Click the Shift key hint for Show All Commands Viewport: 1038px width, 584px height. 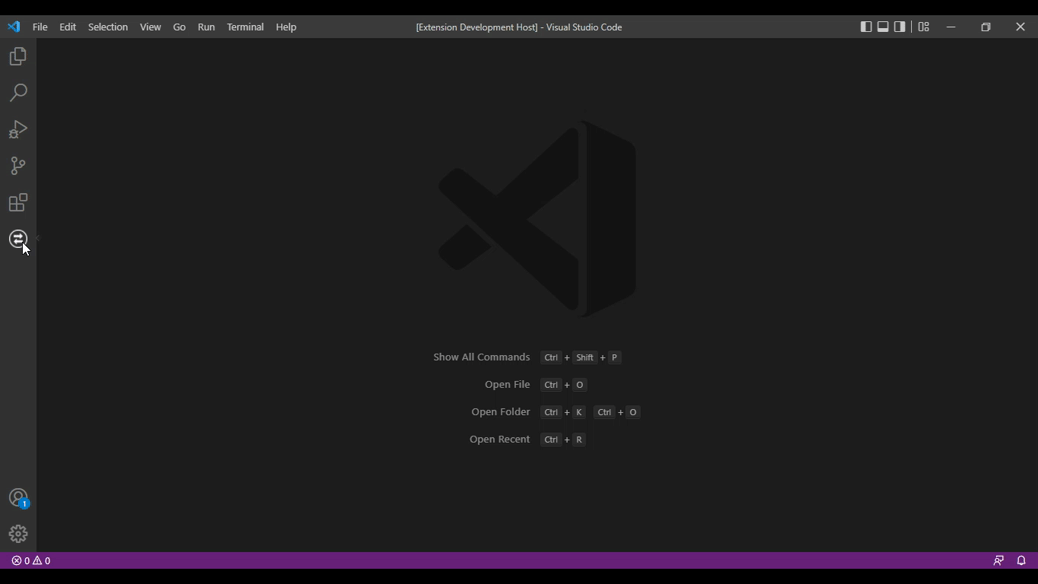coord(585,358)
